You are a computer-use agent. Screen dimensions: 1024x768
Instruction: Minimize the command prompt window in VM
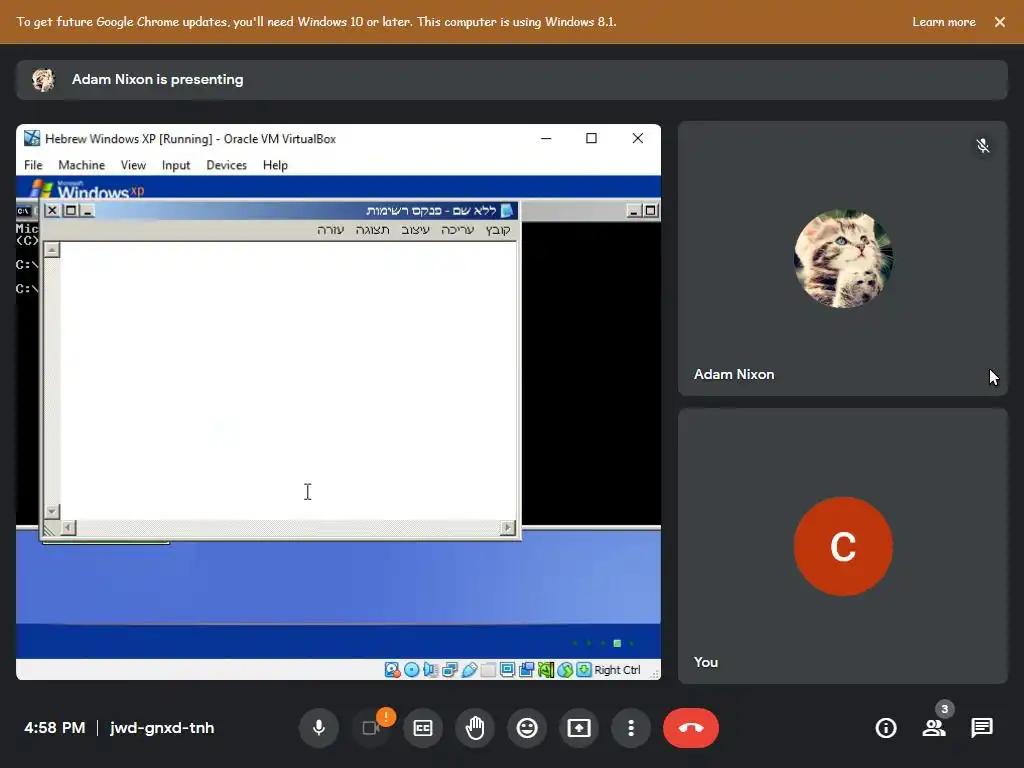[633, 211]
